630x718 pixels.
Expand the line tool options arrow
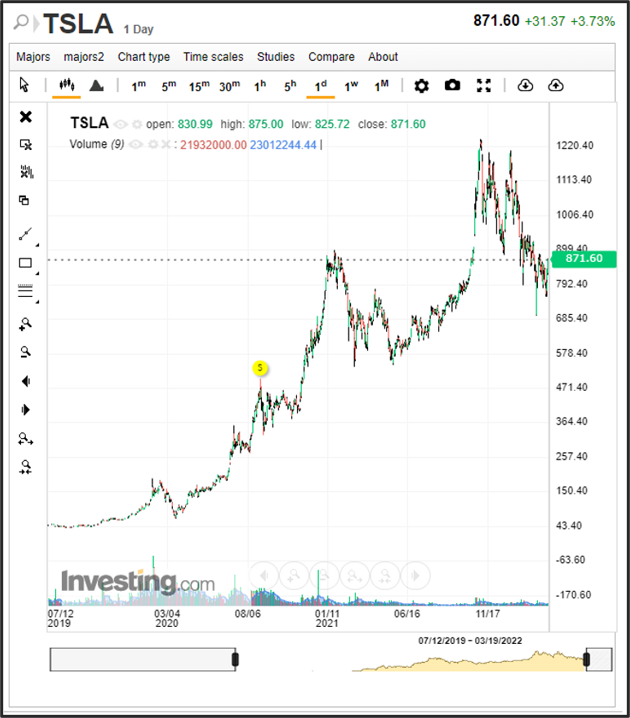point(37,245)
